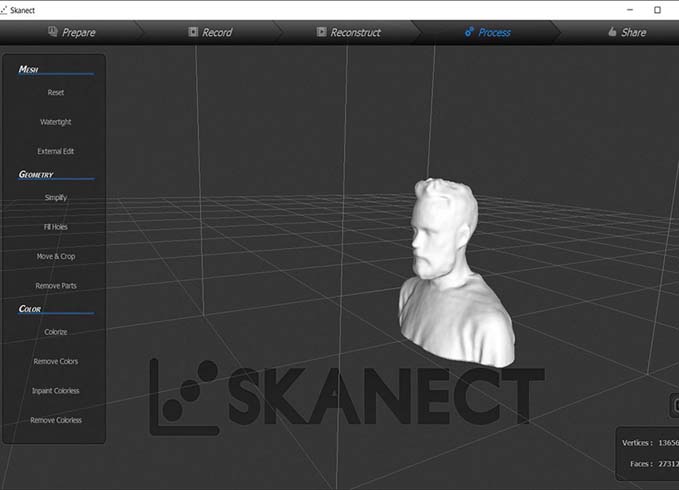Click the Share thumbs-up icon

point(612,32)
